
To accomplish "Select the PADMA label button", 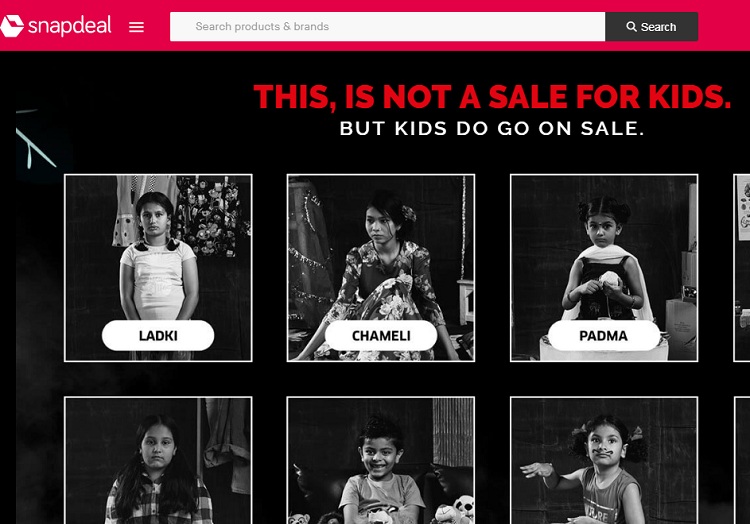I will 604,336.
